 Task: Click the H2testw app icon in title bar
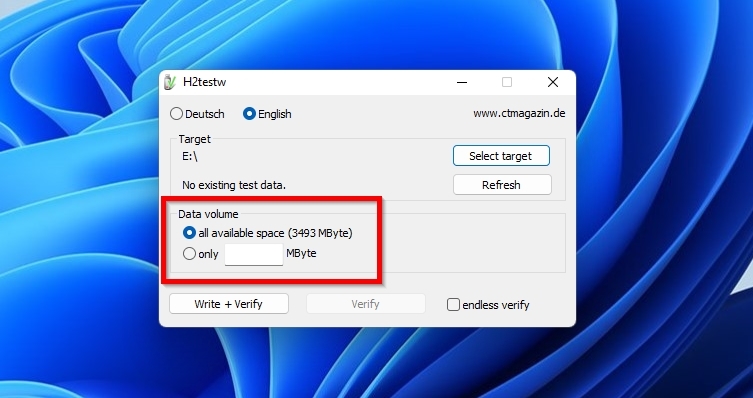coord(170,82)
